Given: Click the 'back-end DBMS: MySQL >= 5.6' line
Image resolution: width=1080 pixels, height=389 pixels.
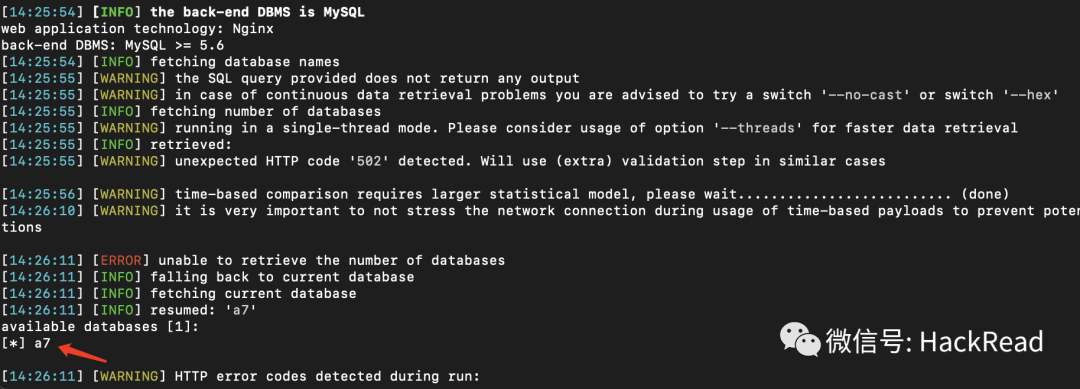Looking at the screenshot, I should [x=112, y=45].
